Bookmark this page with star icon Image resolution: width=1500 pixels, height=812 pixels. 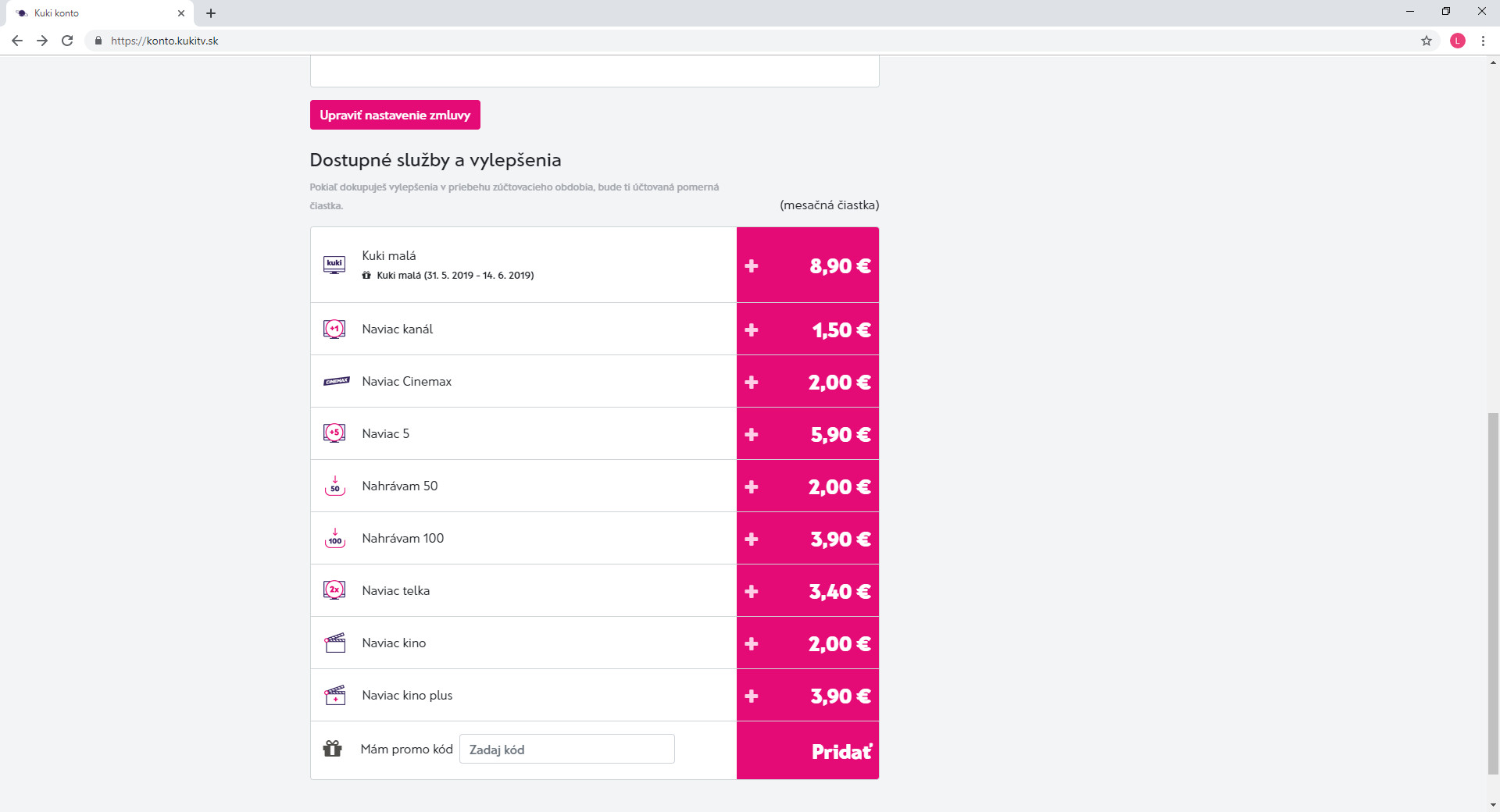point(1427,41)
